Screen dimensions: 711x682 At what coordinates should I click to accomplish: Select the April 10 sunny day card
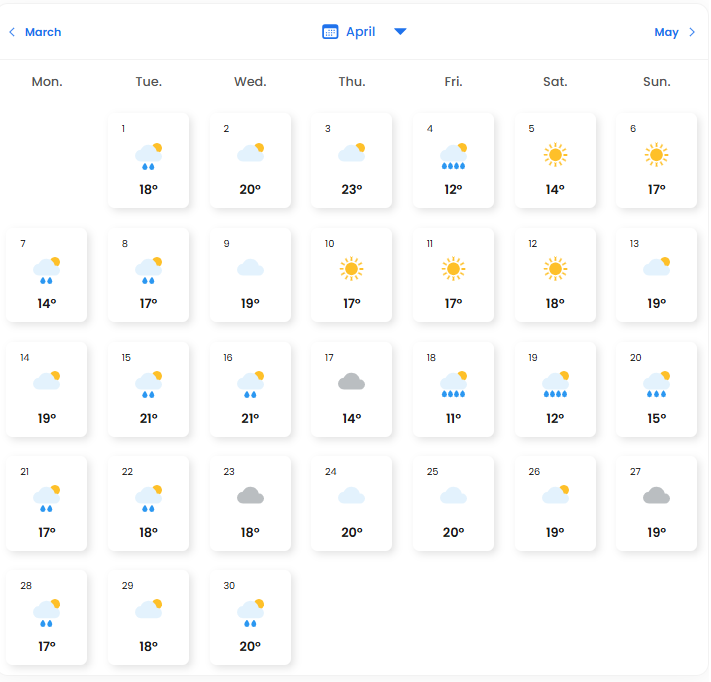351,275
